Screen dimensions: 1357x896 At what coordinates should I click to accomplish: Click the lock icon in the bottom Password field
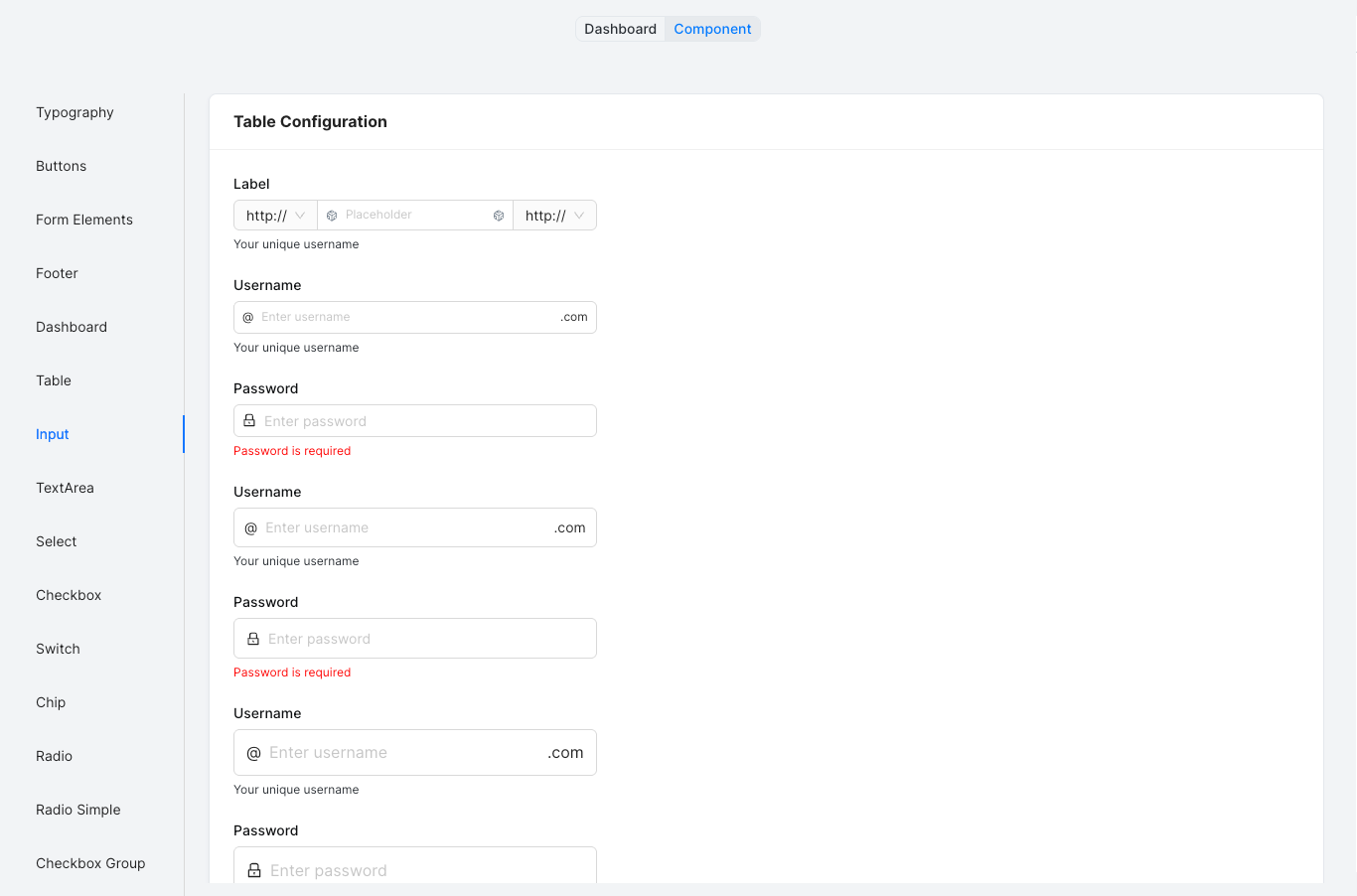(253, 869)
